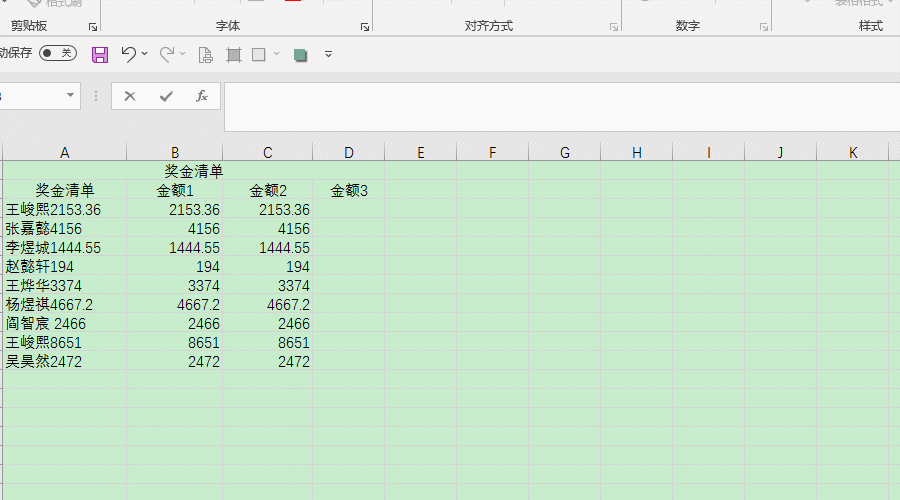
Task: Open print preview and print
Action: coord(205,55)
